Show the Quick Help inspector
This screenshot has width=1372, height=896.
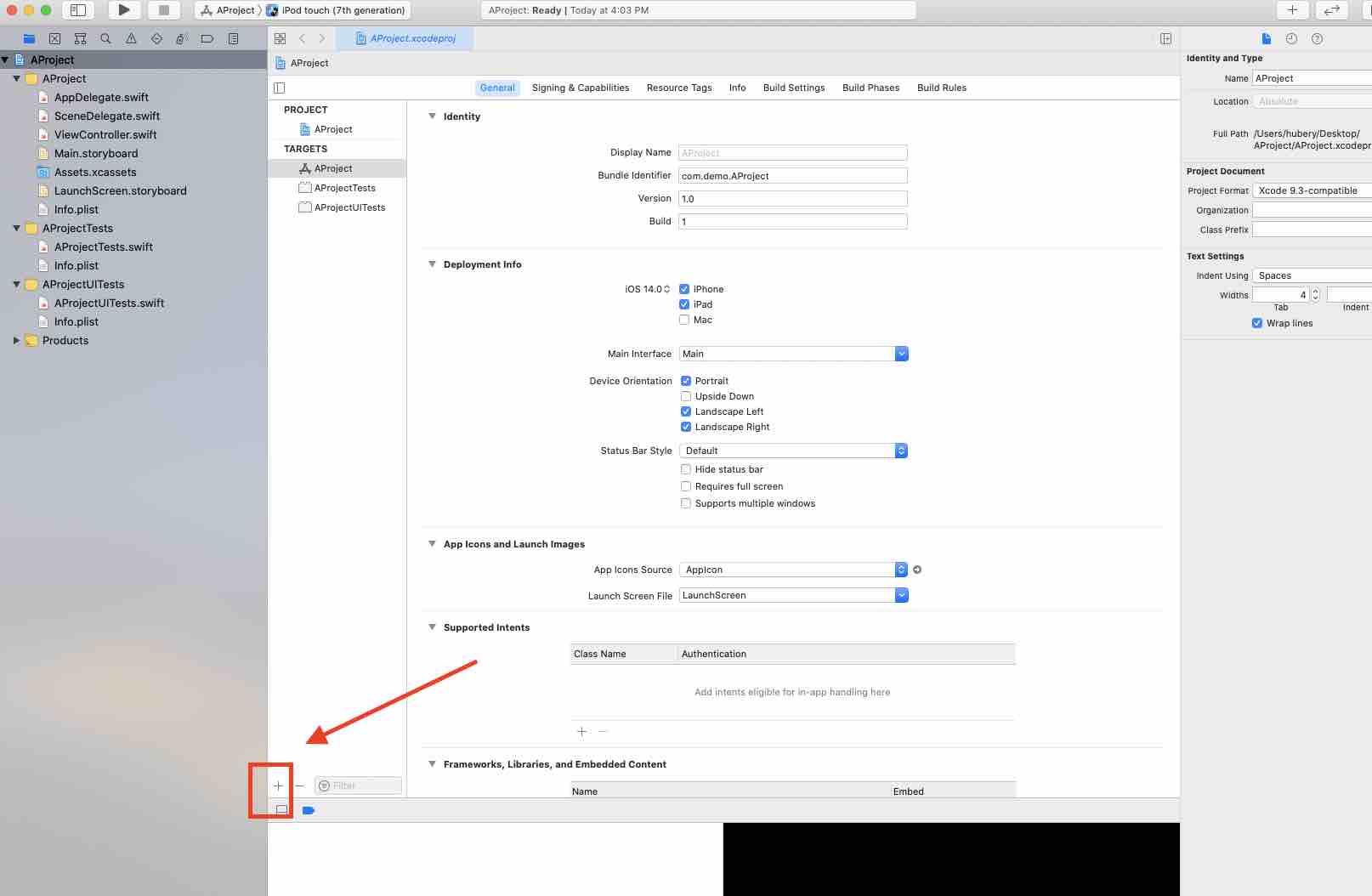pyautogui.click(x=1317, y=38)
